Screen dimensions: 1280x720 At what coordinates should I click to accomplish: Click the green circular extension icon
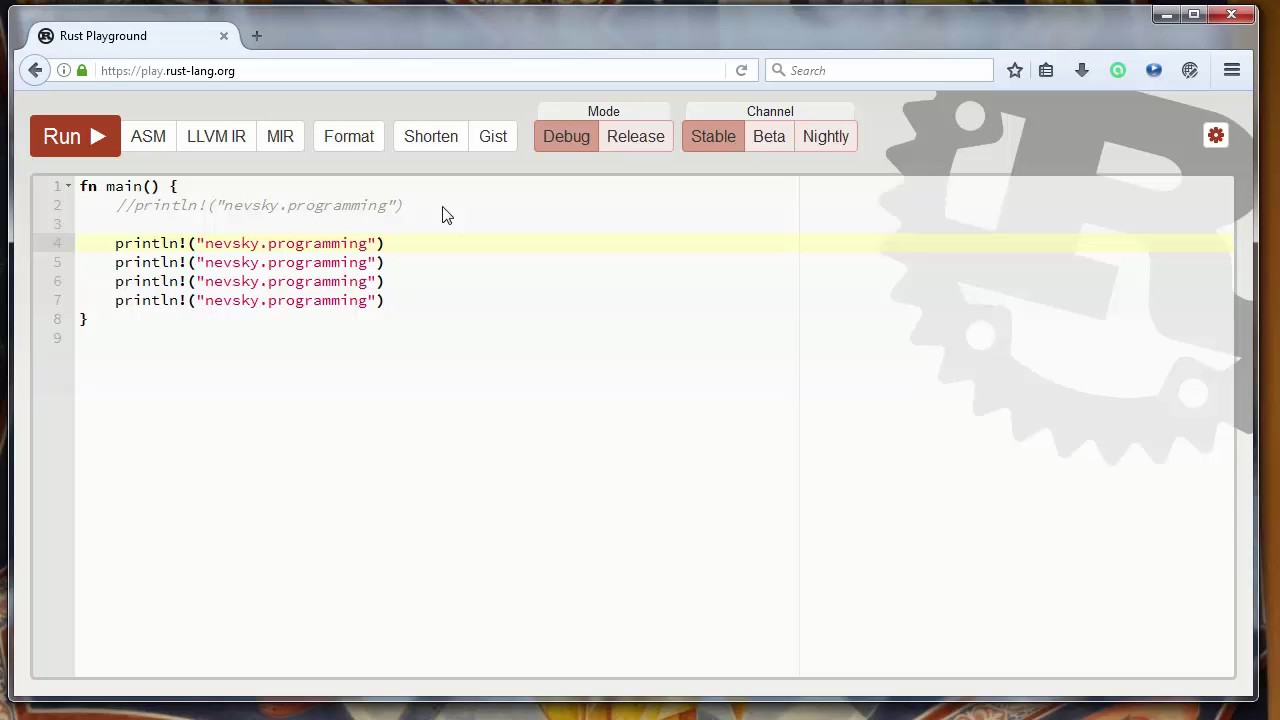[x=1118, y=70]
